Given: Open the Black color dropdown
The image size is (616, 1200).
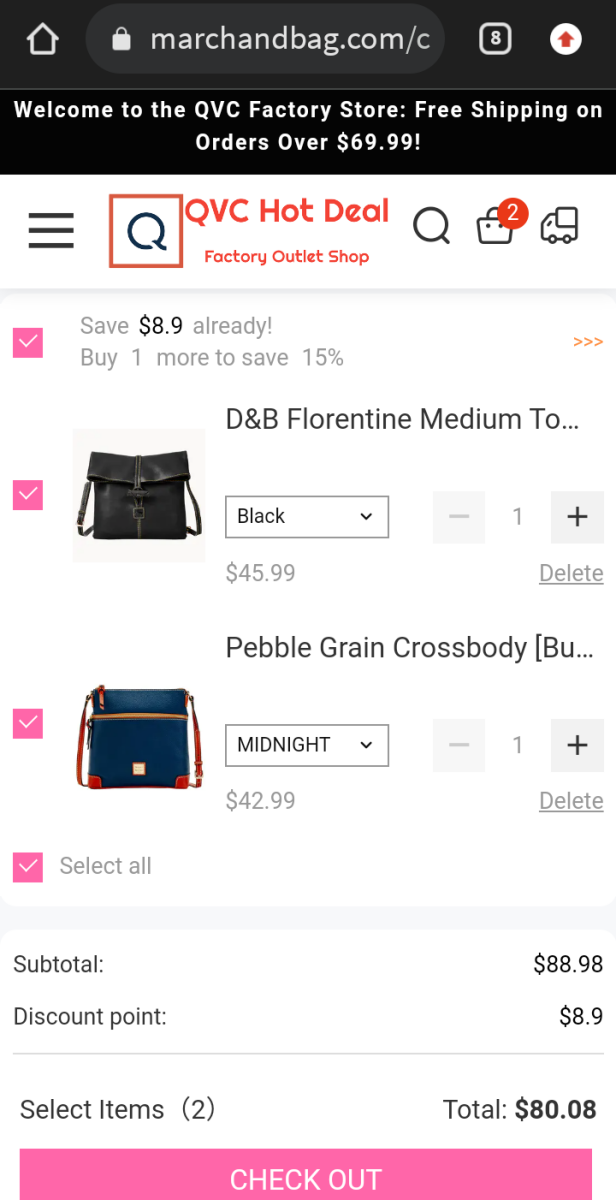Looking at the screenshot, I should 306,517.
